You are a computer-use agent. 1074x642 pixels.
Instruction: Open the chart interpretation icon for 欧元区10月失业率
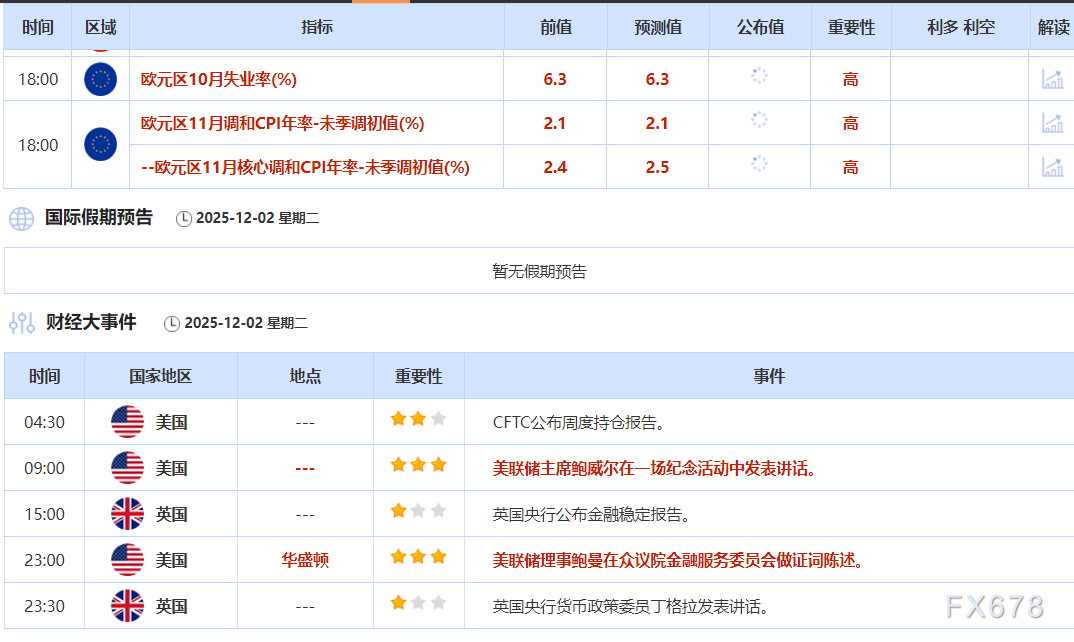[x=1052, y=78]
